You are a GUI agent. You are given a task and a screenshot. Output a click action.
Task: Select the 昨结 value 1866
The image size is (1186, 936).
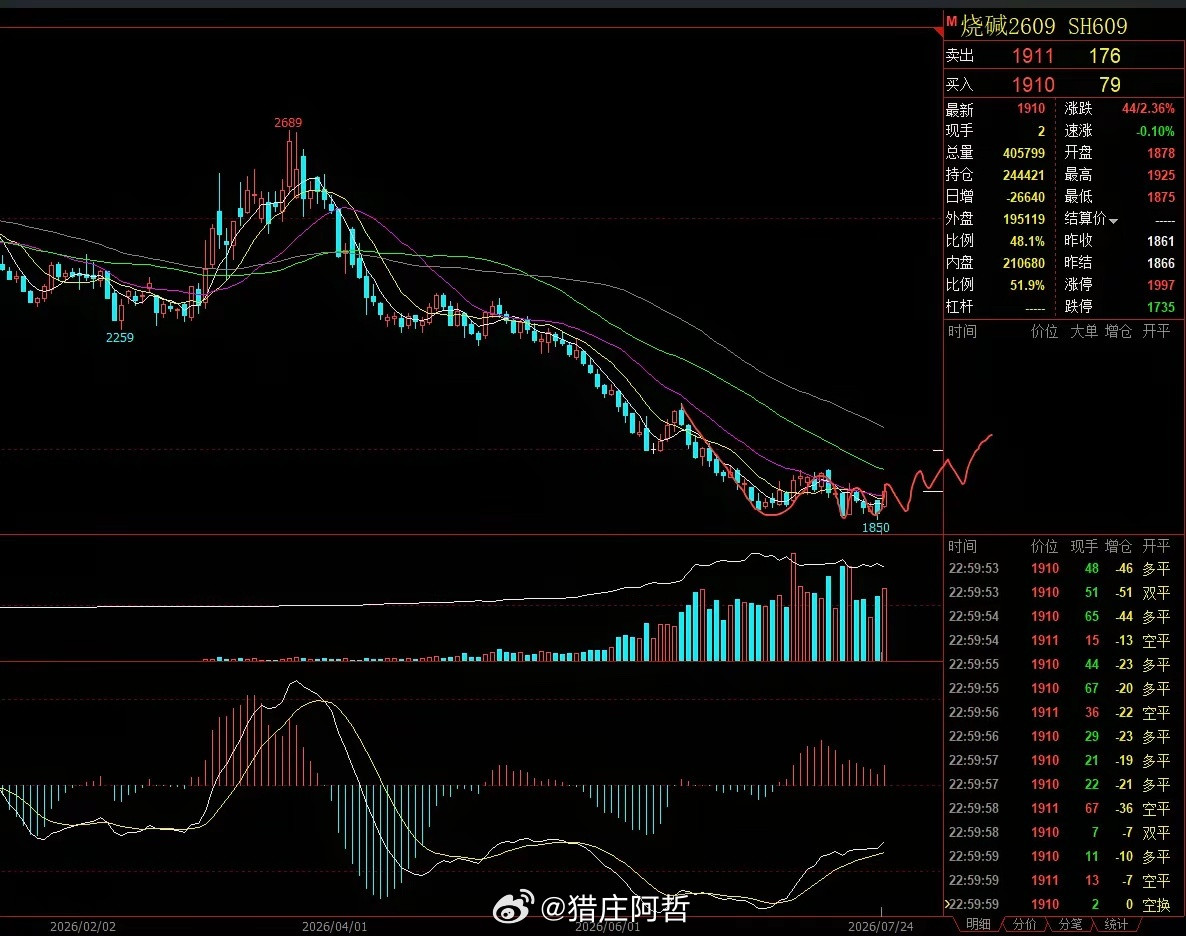point(1161,263)
